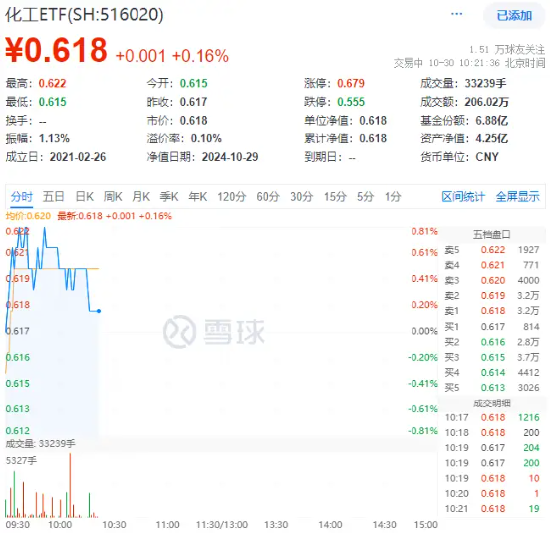Select the 买3 row at 0.615

(x=492, y=357)
